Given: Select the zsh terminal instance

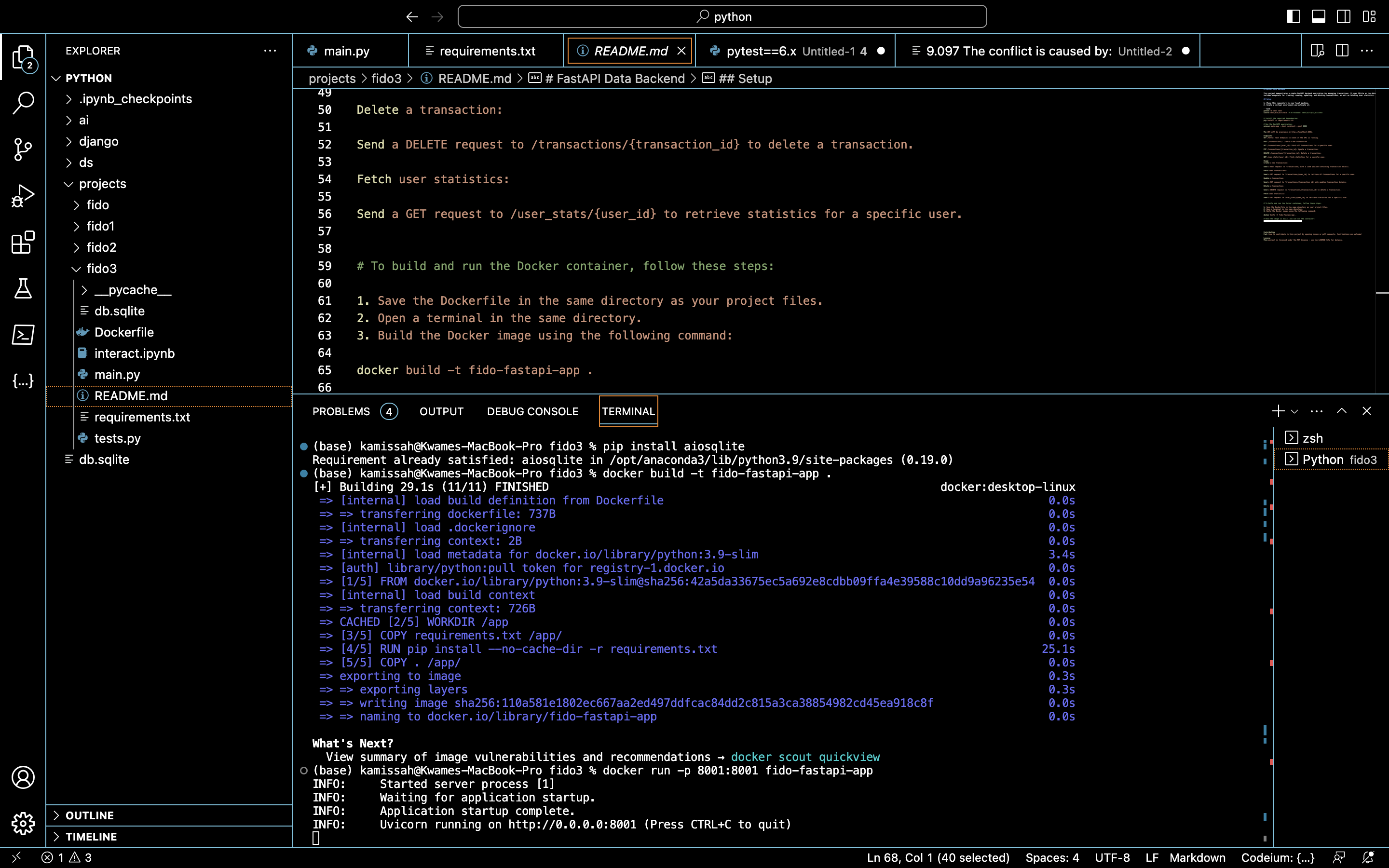Looking at the screenshot, I should tap(1332, 438).
